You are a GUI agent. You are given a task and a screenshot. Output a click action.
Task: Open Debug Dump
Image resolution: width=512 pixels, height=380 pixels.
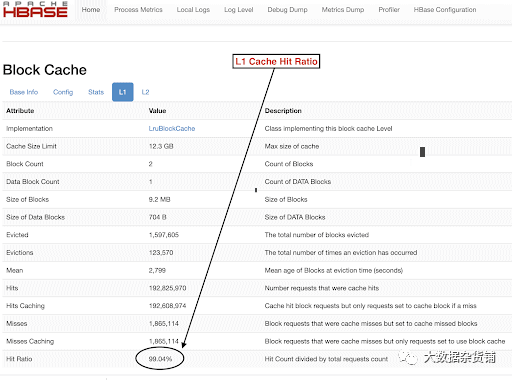coord(287,10)
